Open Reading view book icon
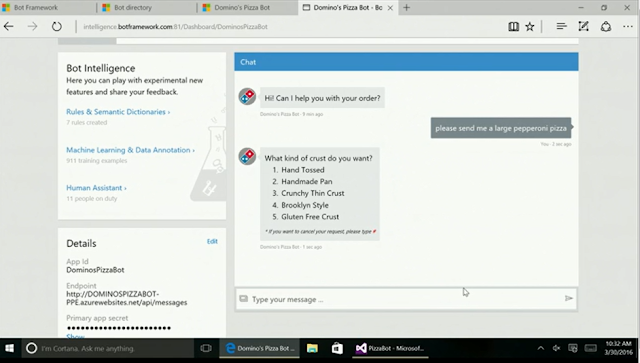 tap(513, 27)
